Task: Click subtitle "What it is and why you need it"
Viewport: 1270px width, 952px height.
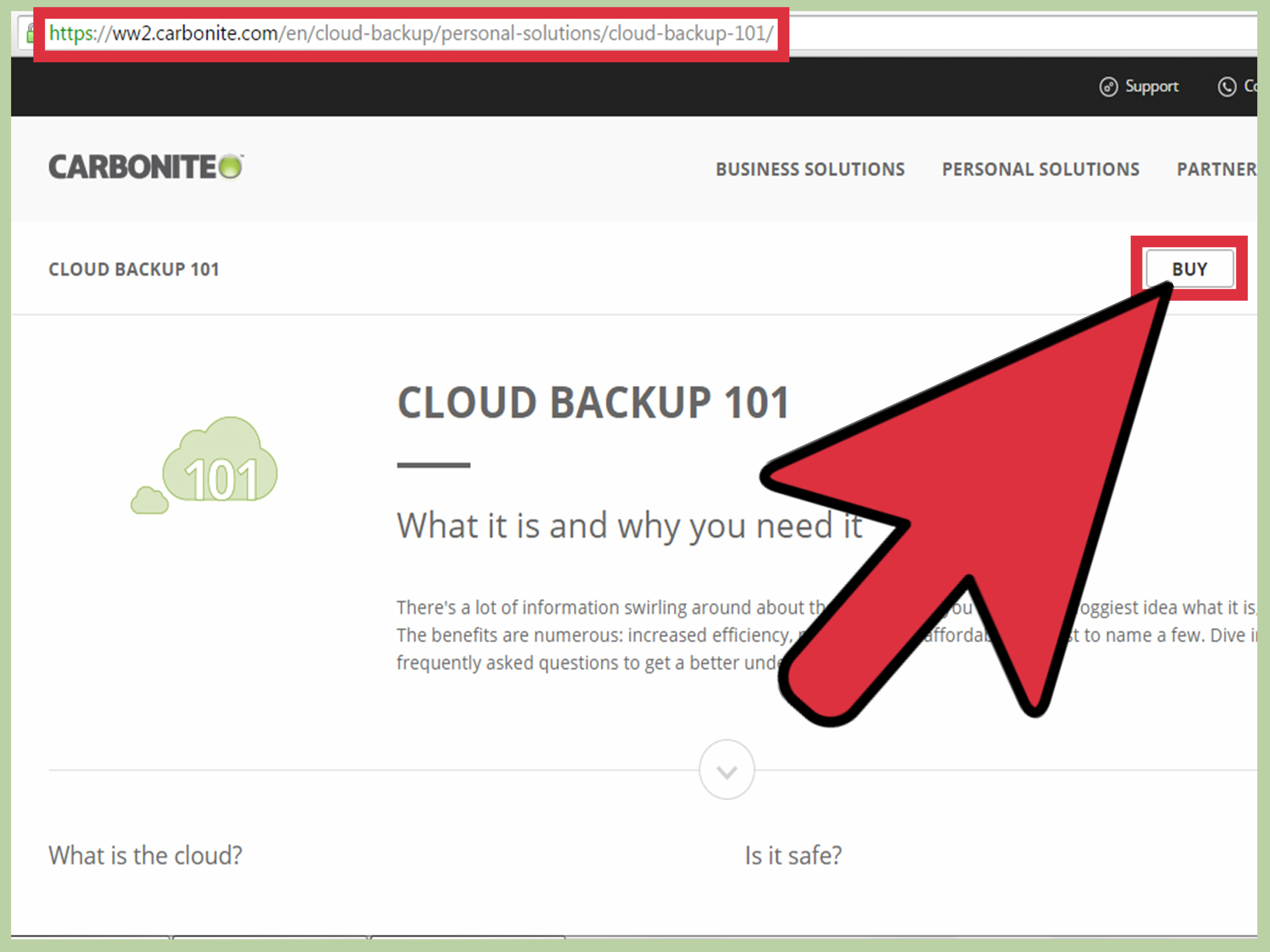Action: point(630,526)
